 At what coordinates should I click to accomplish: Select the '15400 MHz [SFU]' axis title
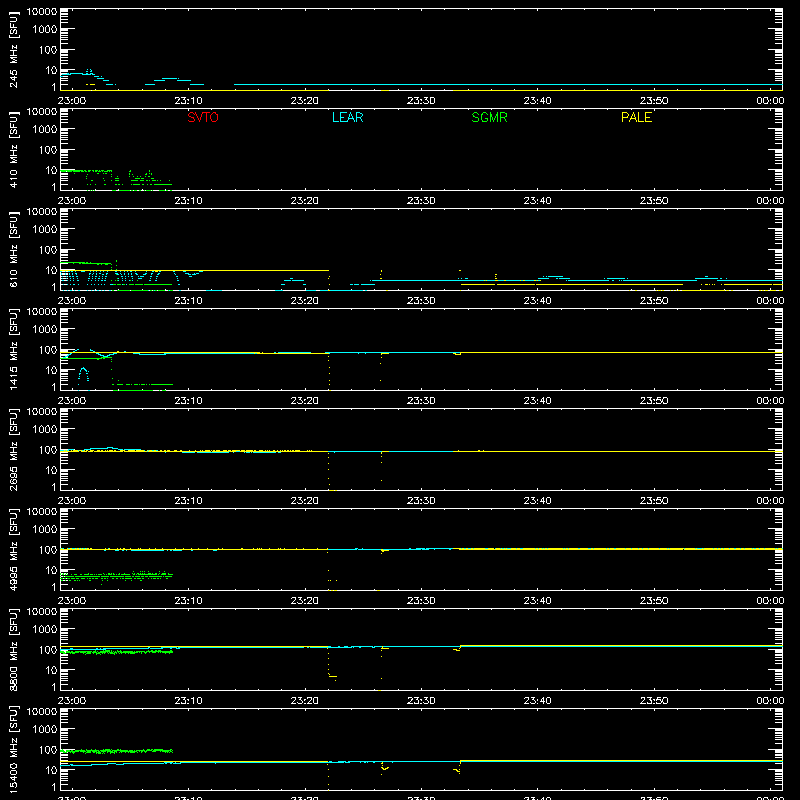click(x=13, y=749)
